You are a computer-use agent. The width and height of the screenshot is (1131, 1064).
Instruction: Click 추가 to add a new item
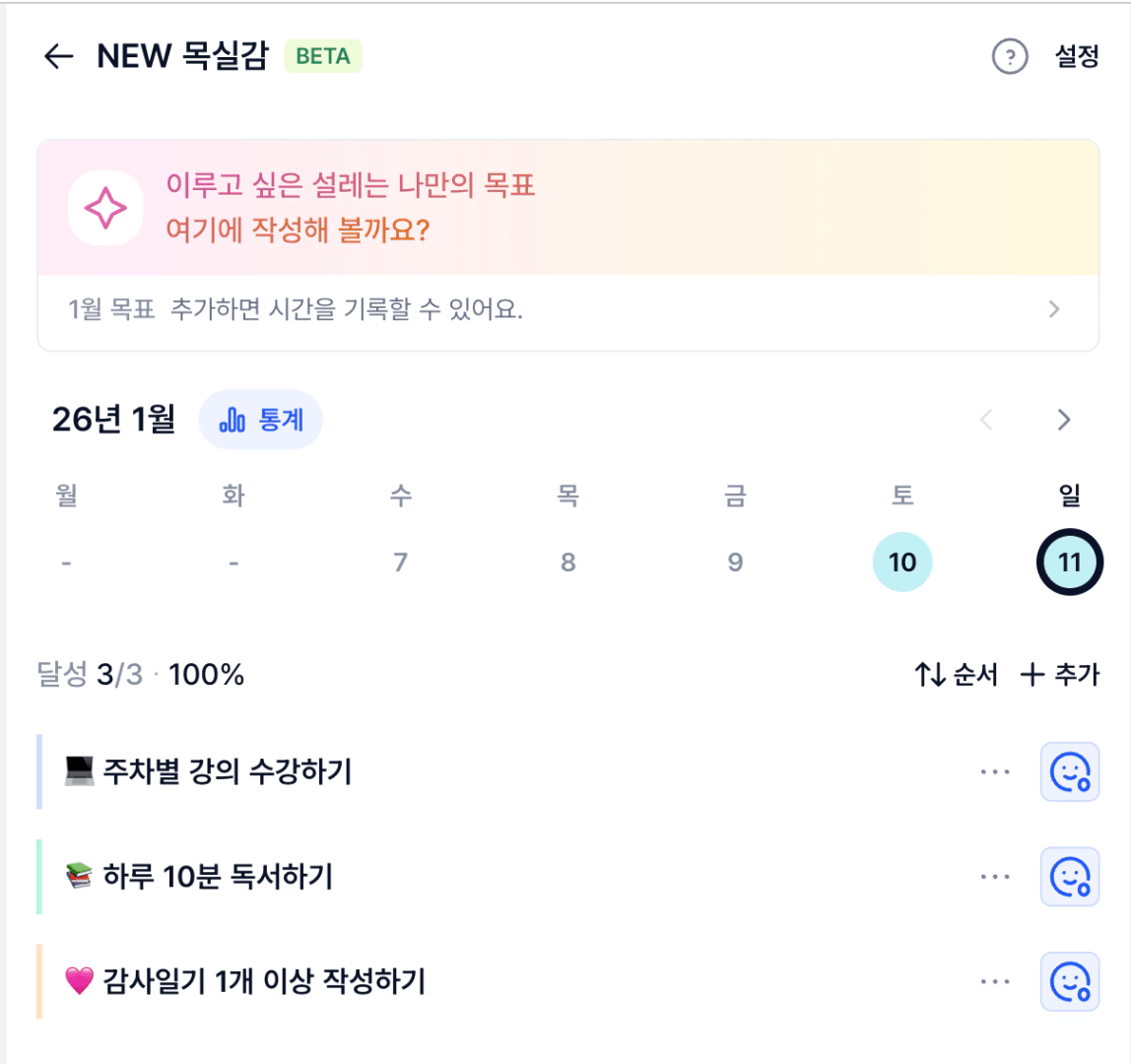[1060, 675]
